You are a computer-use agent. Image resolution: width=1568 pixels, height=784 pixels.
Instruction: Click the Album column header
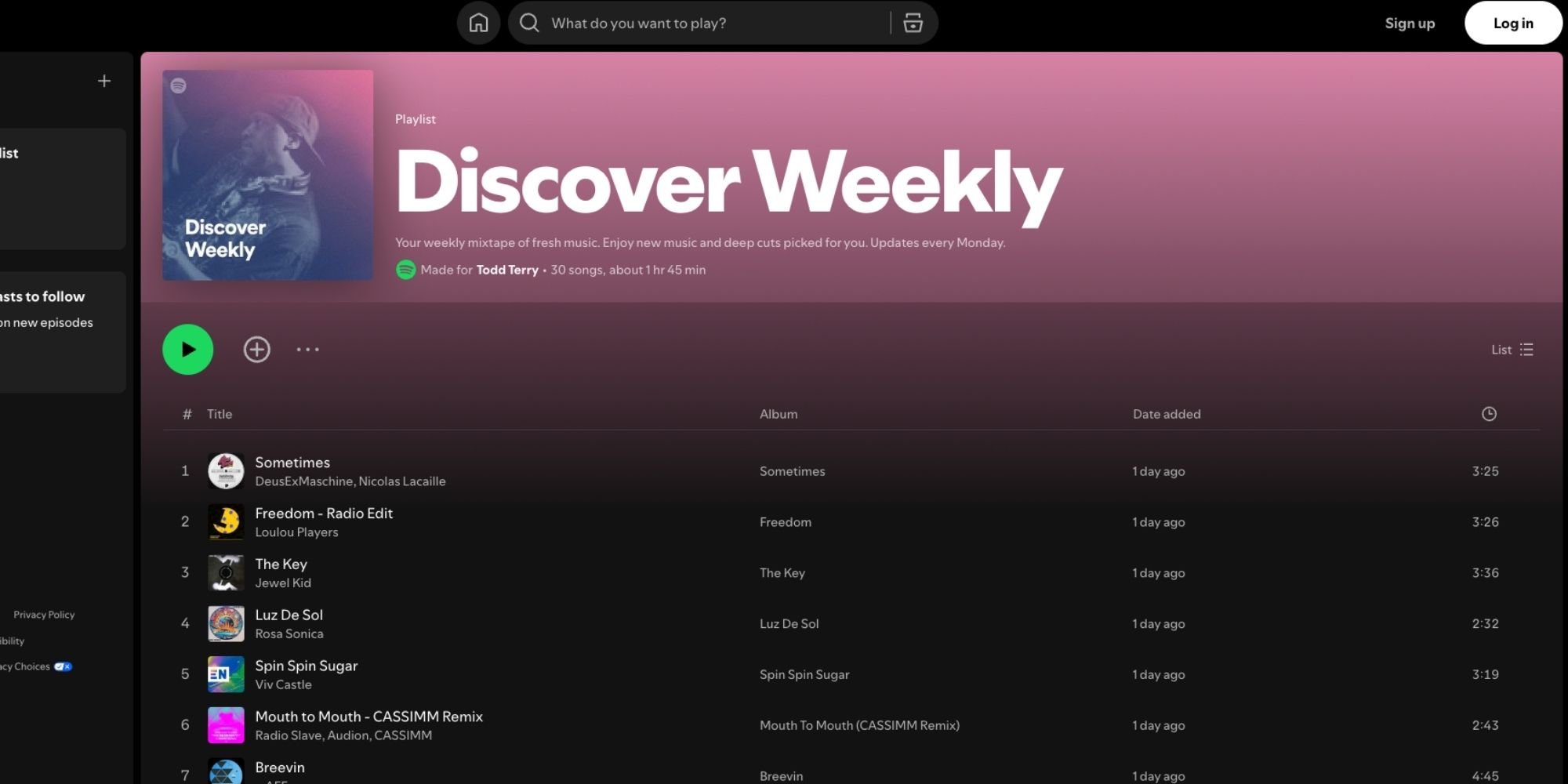[778, 414]
